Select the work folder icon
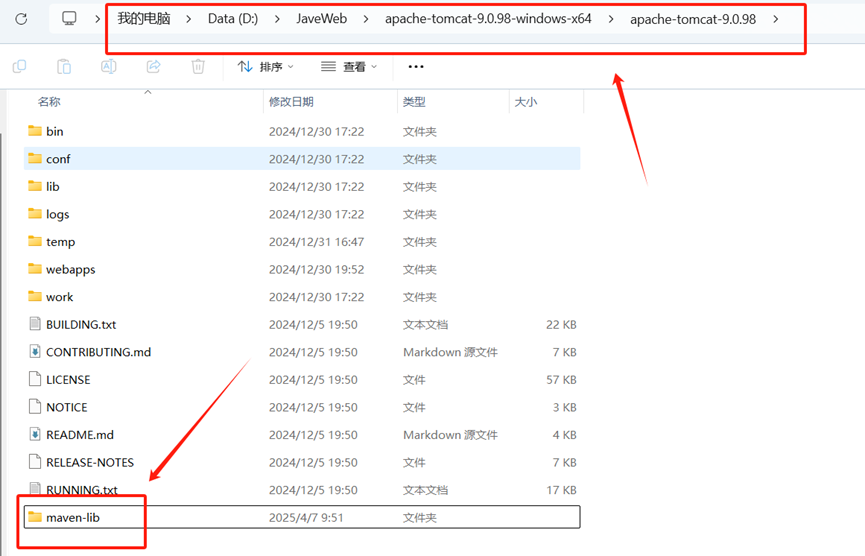The width and height of the screenshot is (865, 556). (x=35, y=296)
